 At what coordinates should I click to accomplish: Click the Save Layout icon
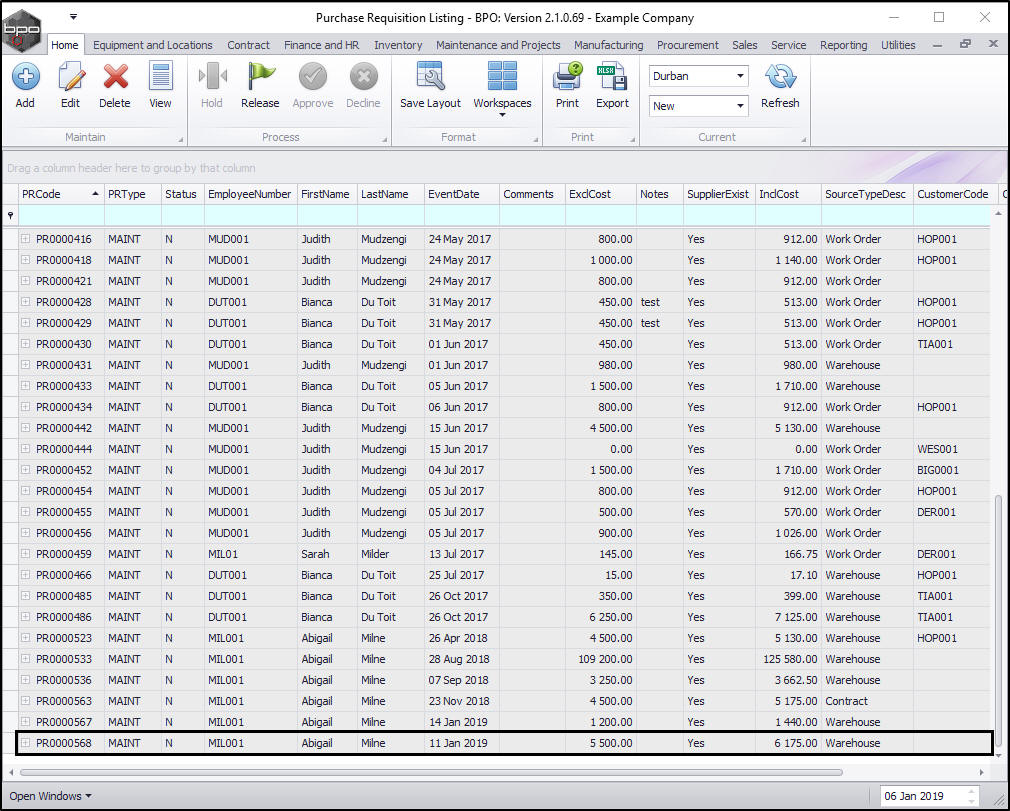tap(430, 84)
